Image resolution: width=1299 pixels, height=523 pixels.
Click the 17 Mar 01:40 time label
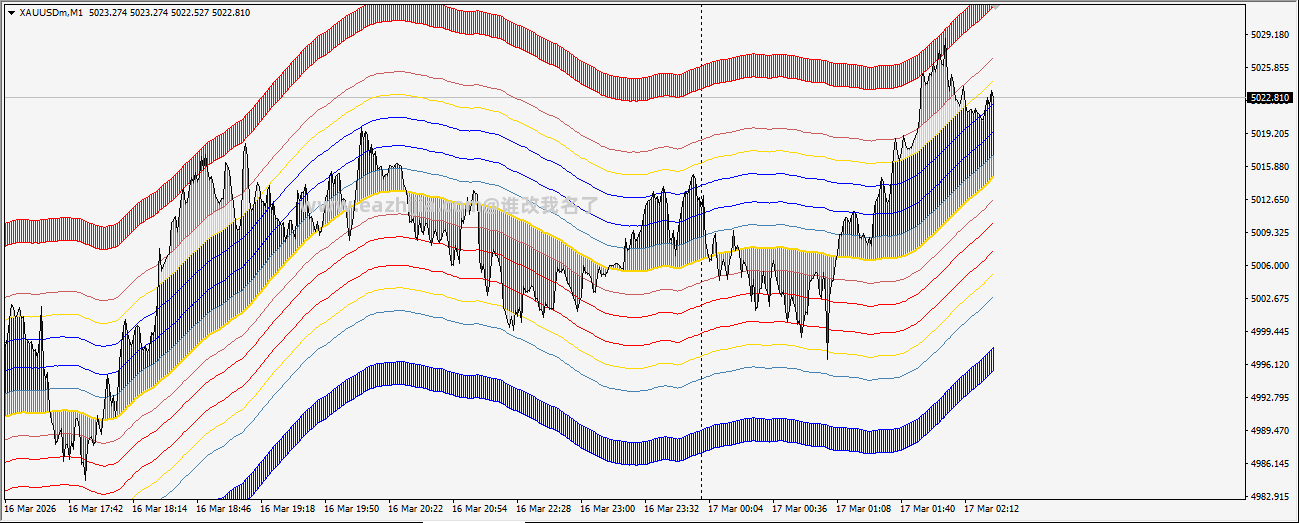coord(928,509)
